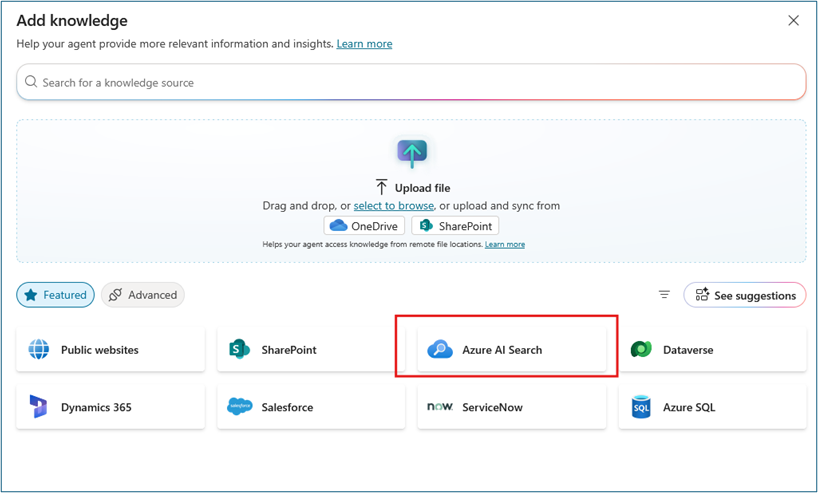
Task: Select the Public websites knowledge source
Action: (x=111, y=350)
